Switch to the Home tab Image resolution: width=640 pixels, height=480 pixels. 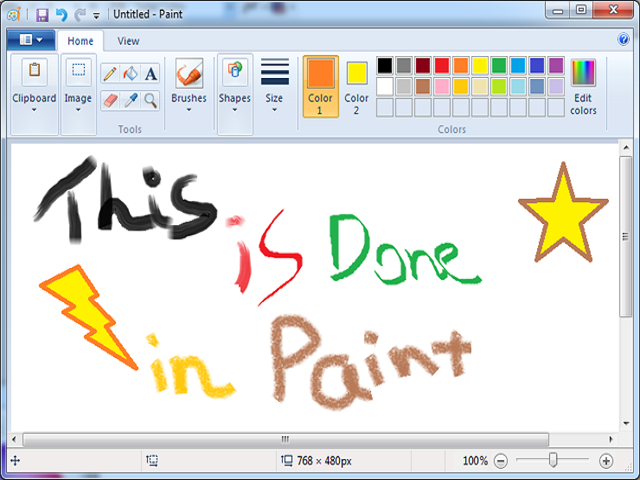(x=80, y=41)
